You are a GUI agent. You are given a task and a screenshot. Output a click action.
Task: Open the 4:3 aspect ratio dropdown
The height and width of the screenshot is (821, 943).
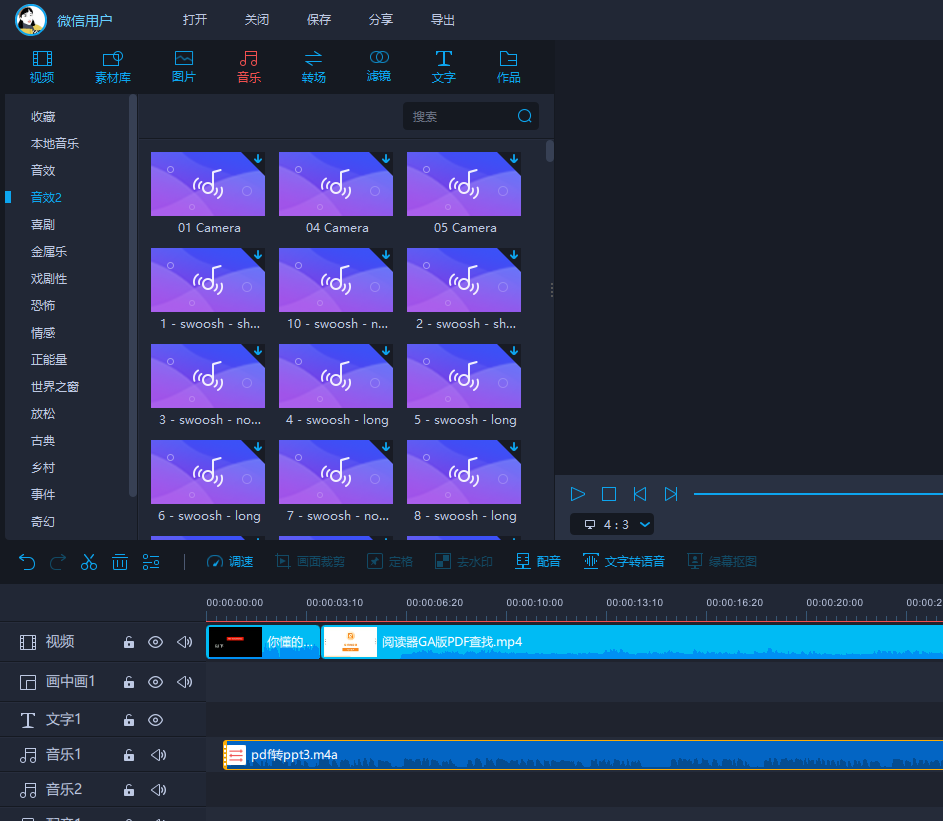[612, 524]
